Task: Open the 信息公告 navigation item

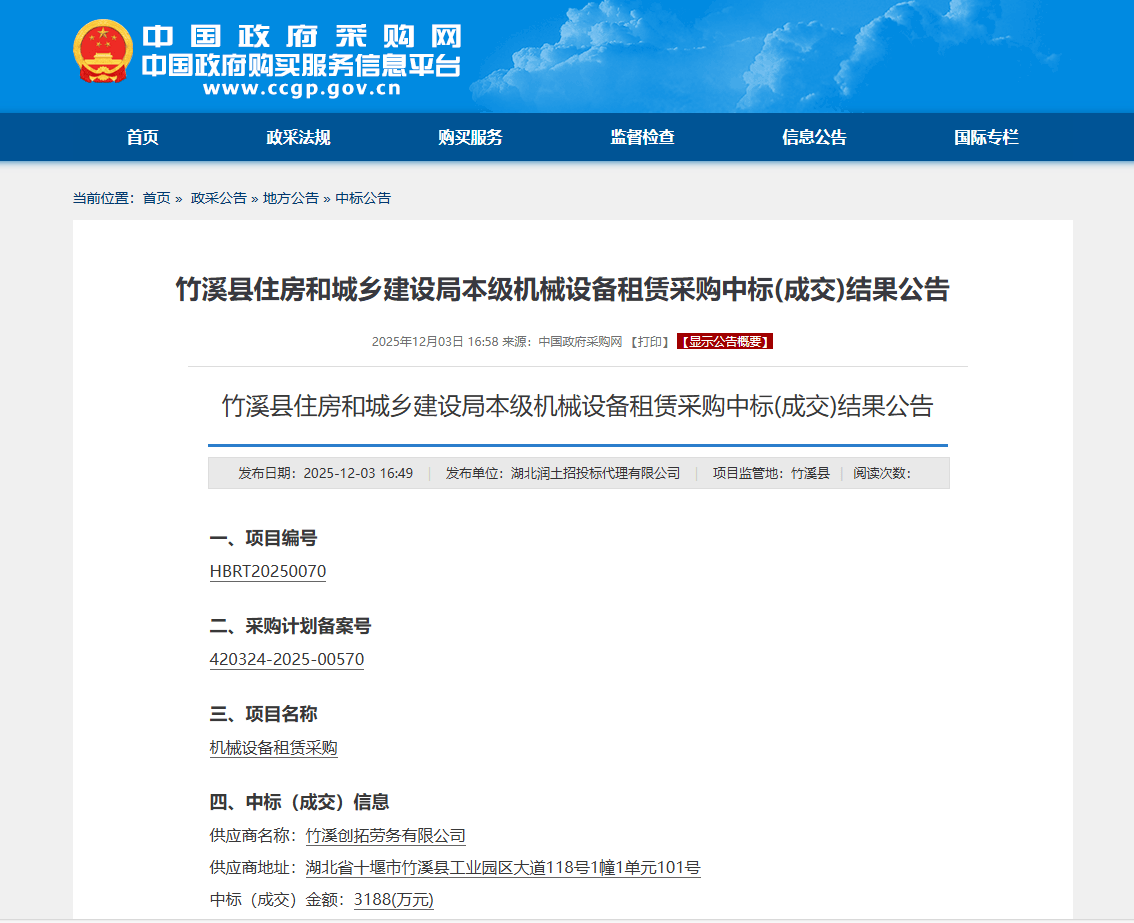Action: coord(814,138)
